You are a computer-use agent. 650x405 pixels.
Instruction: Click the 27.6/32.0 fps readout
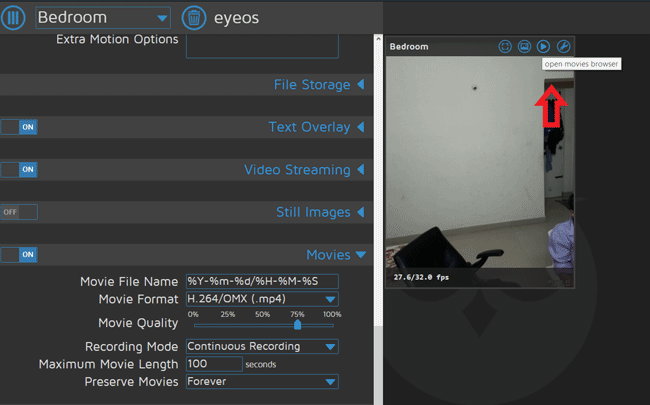tap(421, 277)
